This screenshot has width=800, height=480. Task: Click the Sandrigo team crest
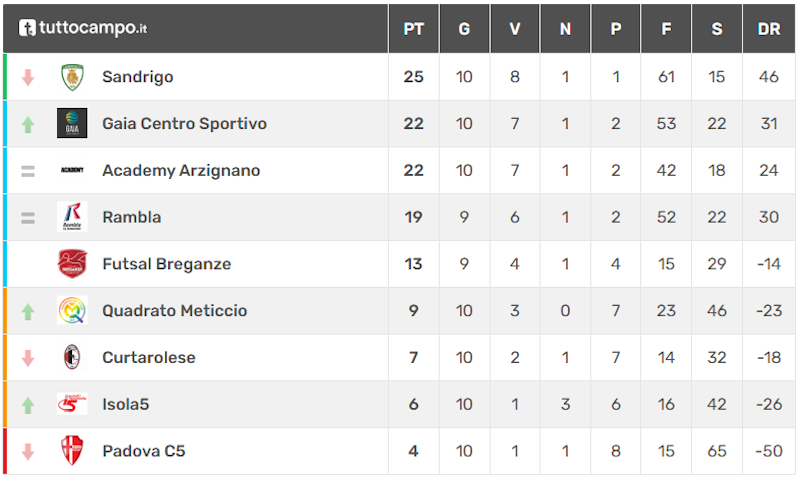coord(72,77)
